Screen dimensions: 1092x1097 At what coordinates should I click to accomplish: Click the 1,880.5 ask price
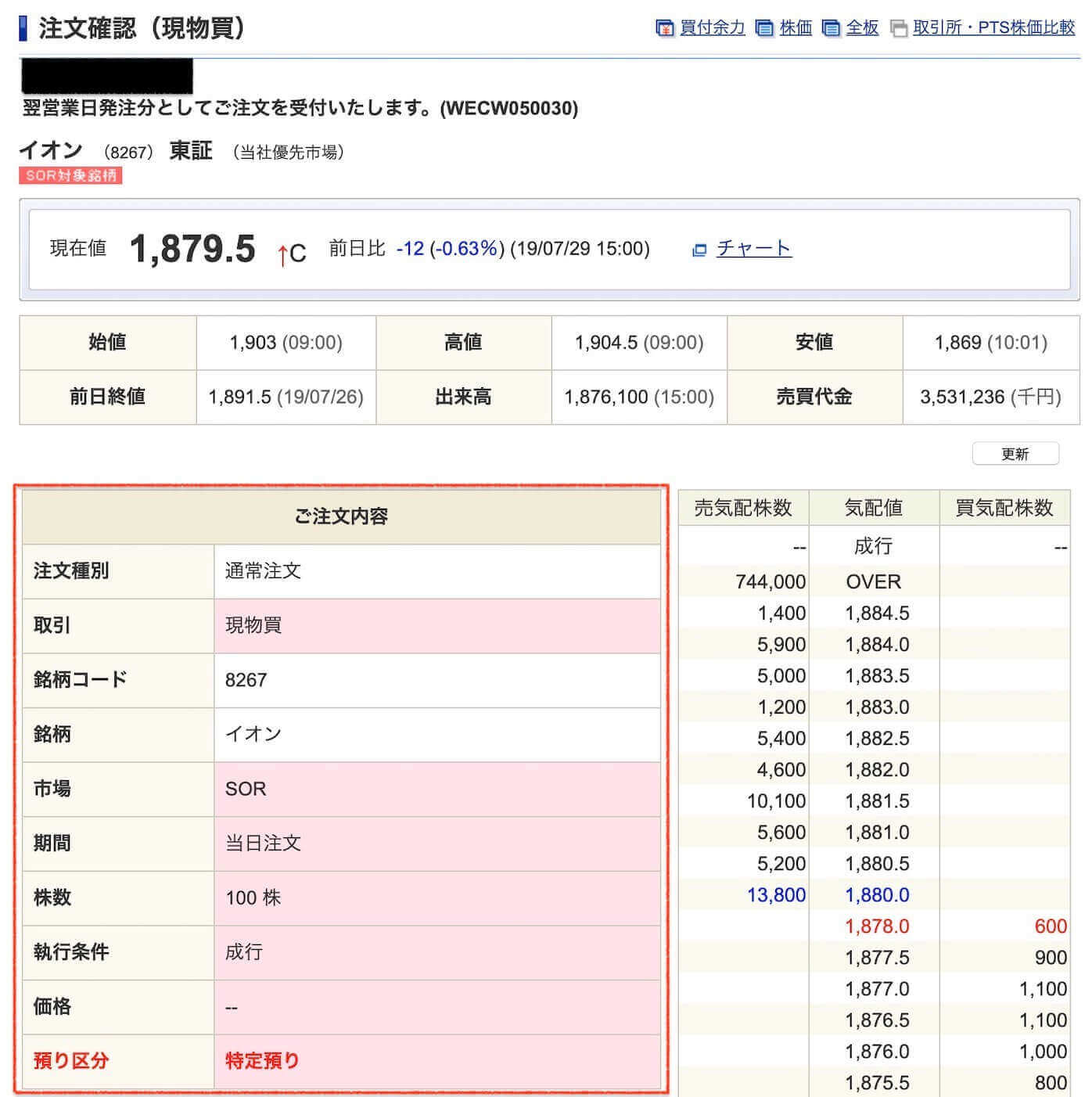tap(877, 864)
